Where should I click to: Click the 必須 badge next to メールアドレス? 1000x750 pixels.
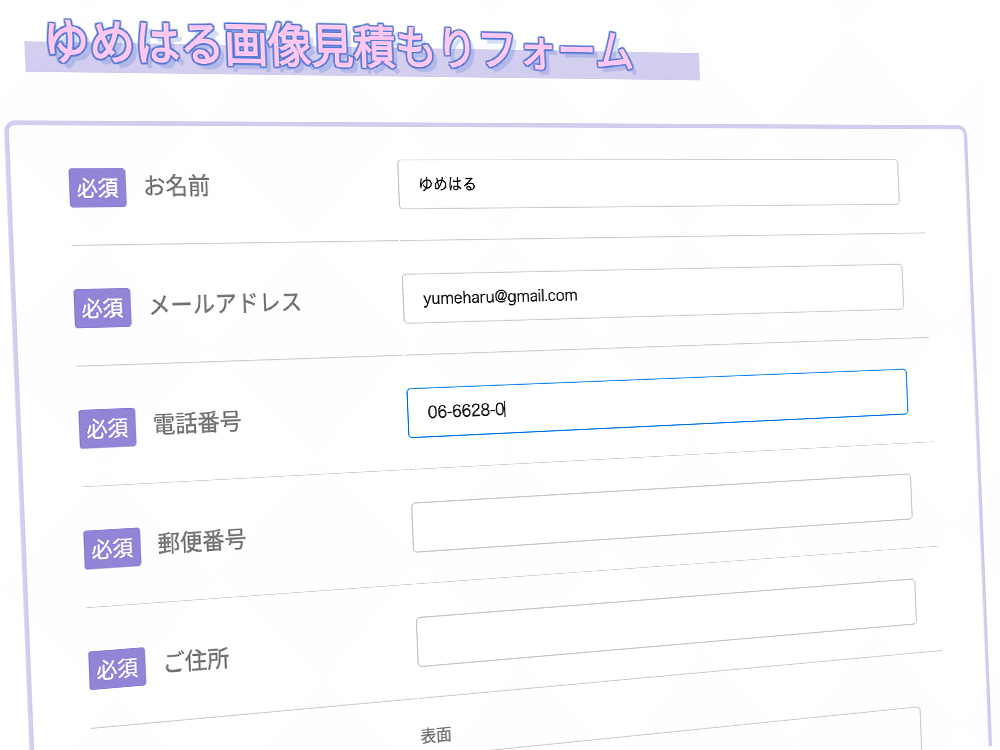pyautogui.click(x=102, y=308)
